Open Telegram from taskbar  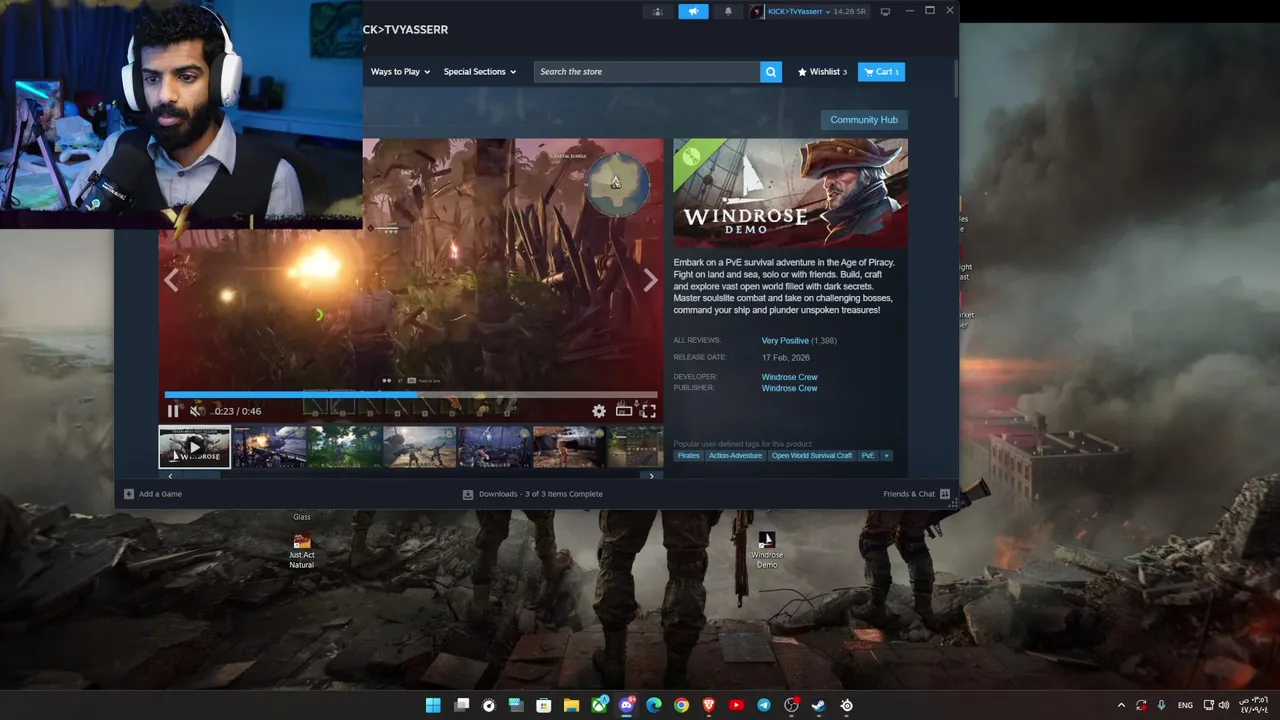(764, 705)
